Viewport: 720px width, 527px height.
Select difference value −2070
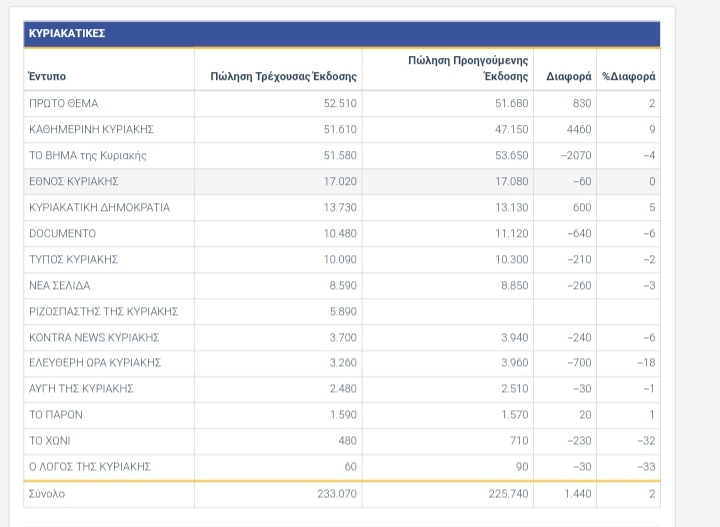[x=576, y=156]
